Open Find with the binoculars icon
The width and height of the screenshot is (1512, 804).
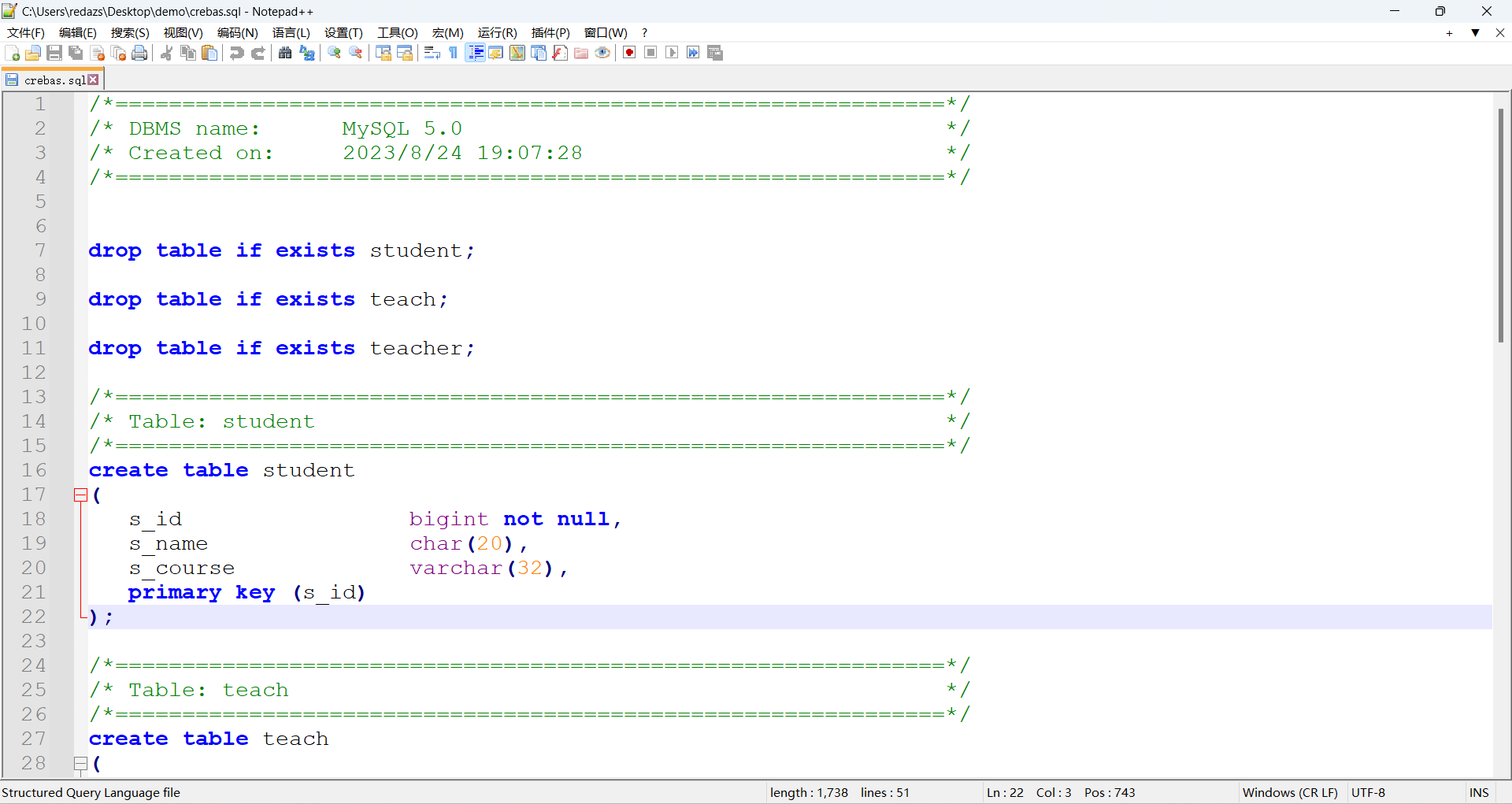point(285,53)
